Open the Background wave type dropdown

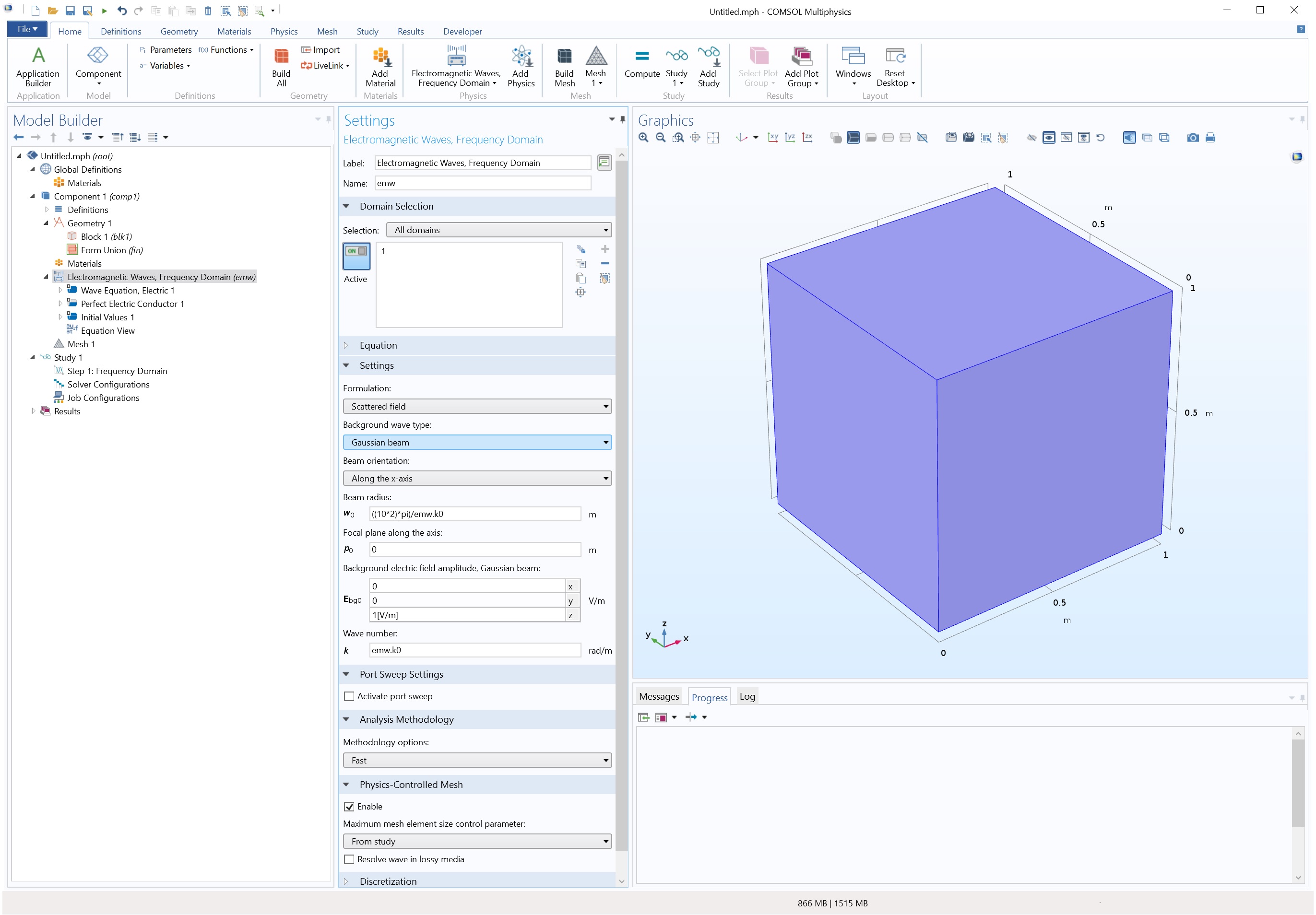tap(477, 442)
